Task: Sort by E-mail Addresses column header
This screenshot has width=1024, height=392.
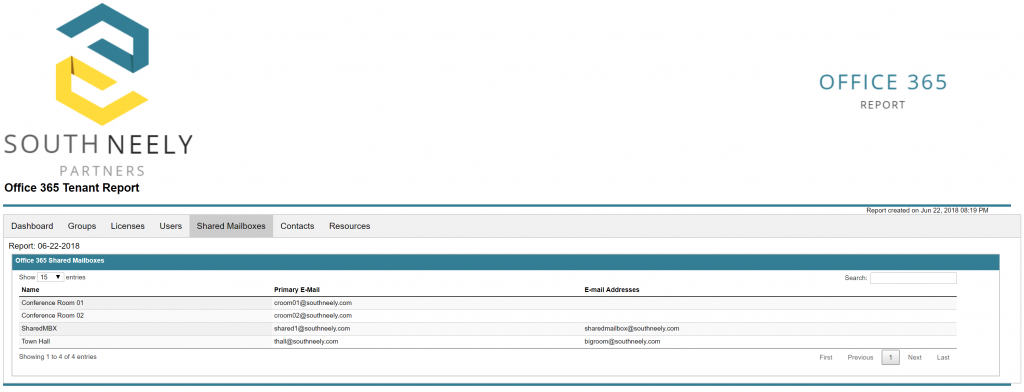Action: click(612, 289)
